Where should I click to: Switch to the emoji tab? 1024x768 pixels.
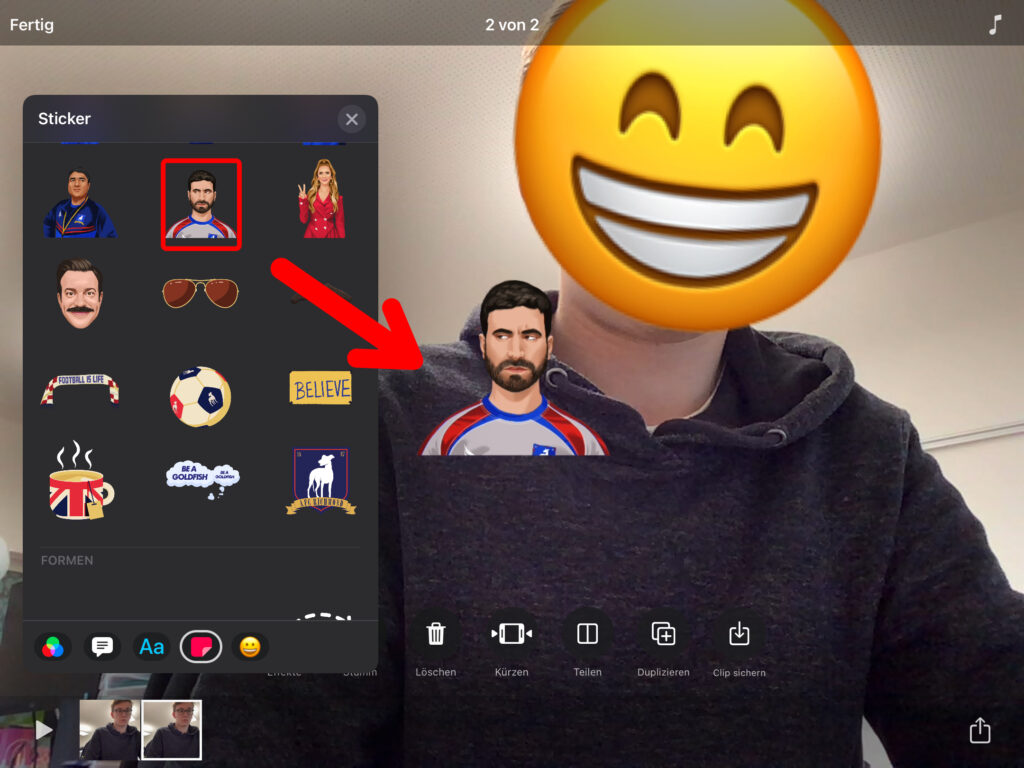click(x=250, y=647)
